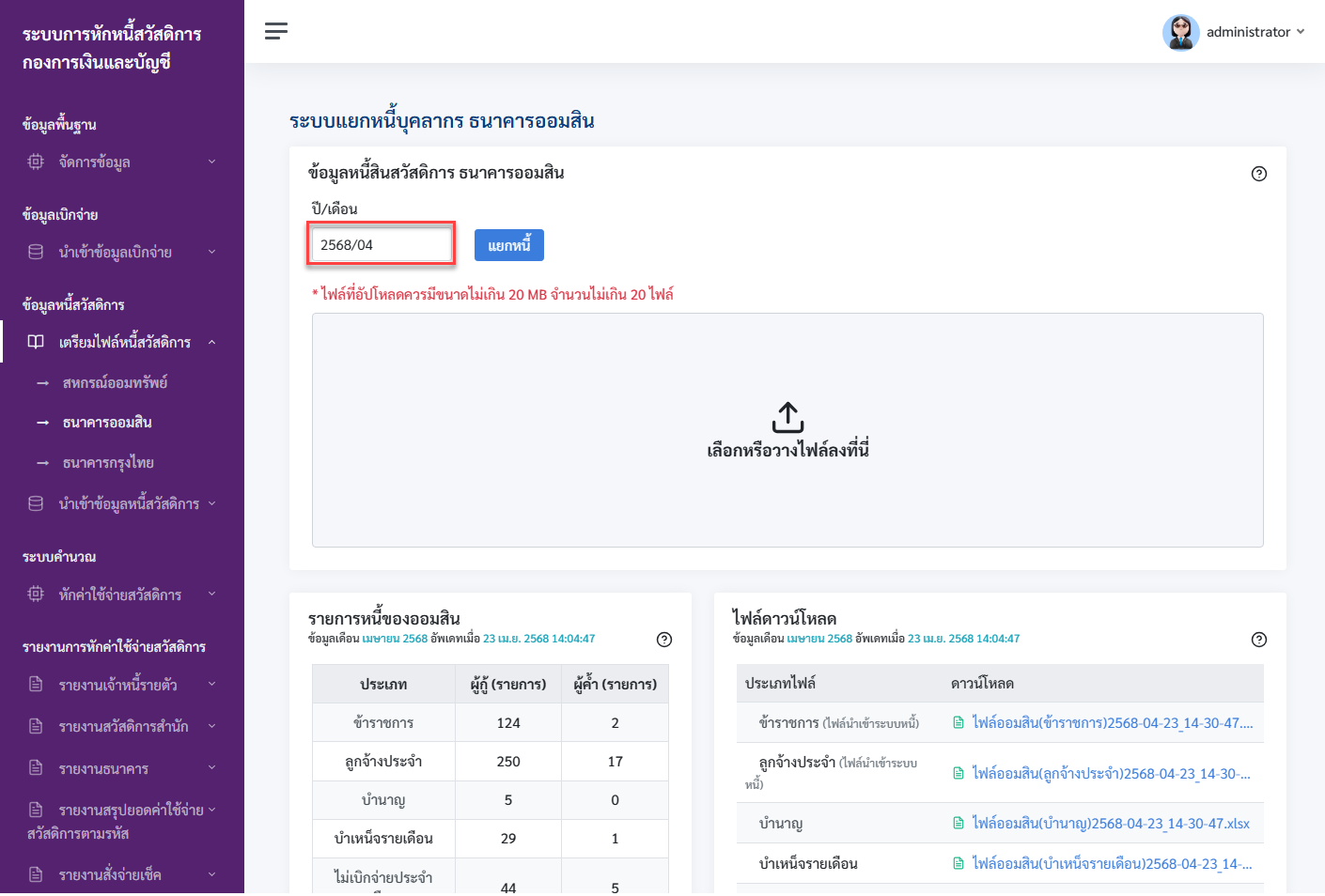The image size is (1325, 896).
Task: Click the รายงานสวัสดิการสำนัก document icon
Action: [x=36, y=726]
